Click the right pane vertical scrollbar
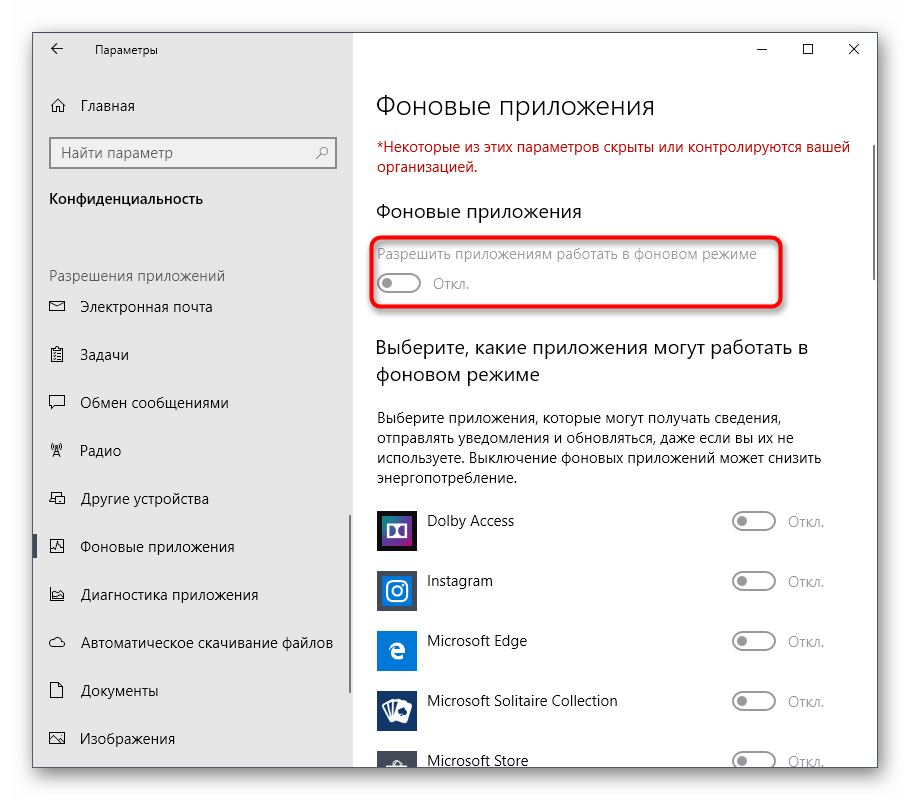 pos(874,210)
